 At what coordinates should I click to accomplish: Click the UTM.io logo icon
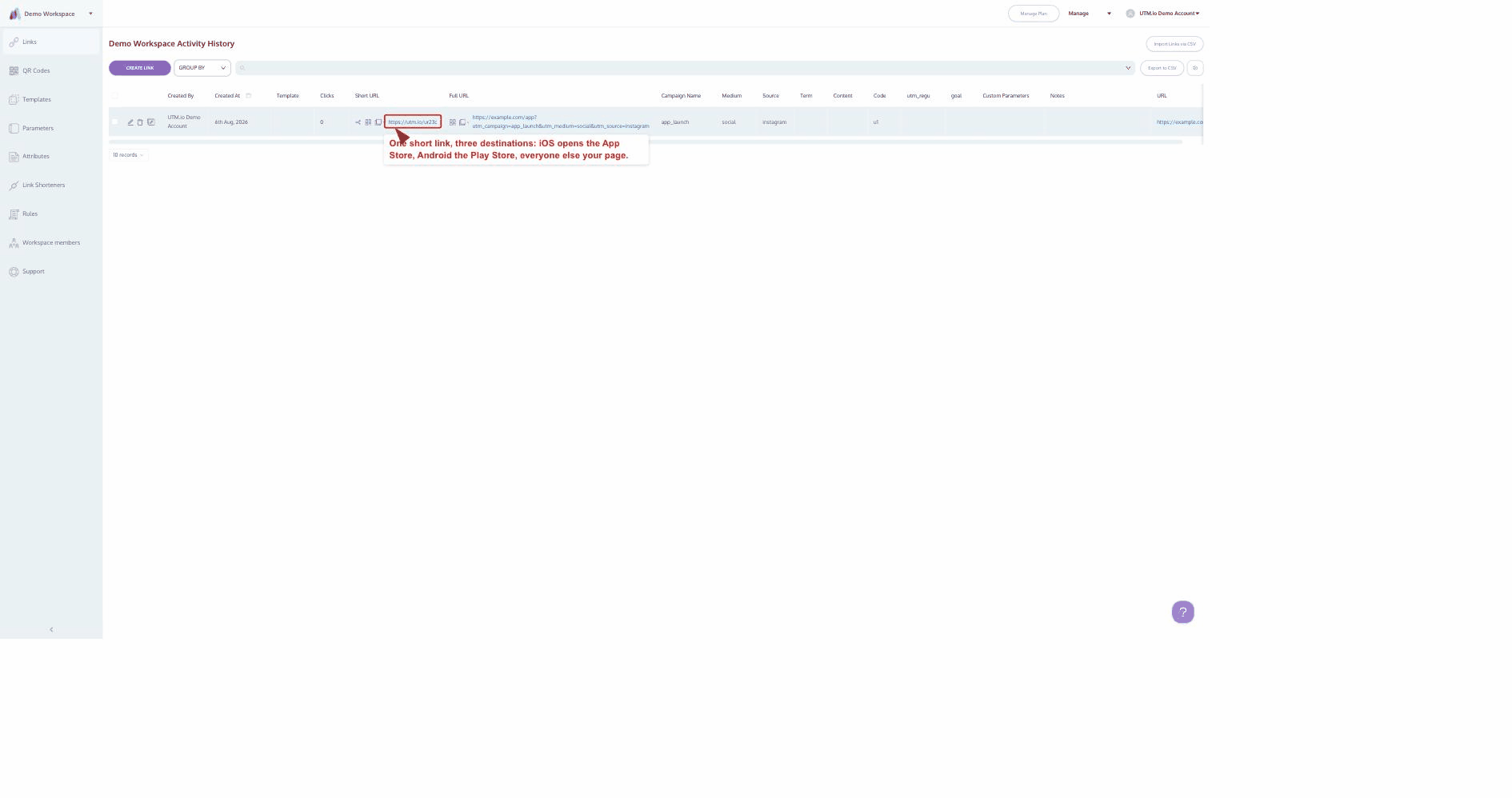pyautogui.click(x=14, y=14)
